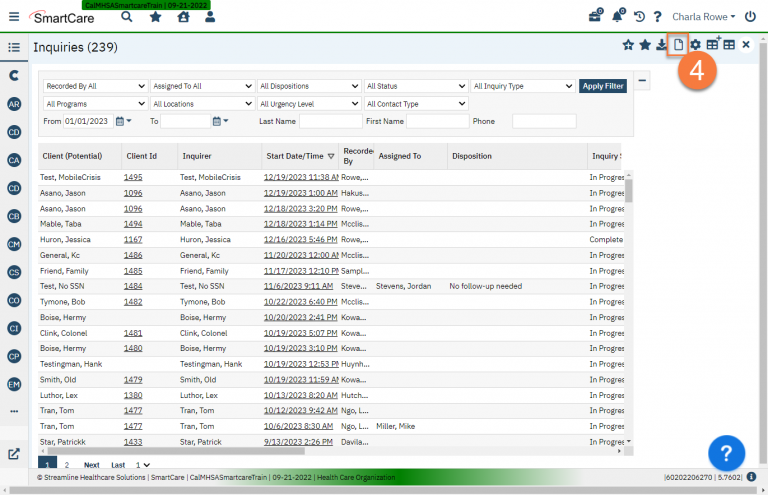The height and width of the screenshot is (495, 768).
Task: Open the global search magnifier icon
Action: click(x=126, y=16)
